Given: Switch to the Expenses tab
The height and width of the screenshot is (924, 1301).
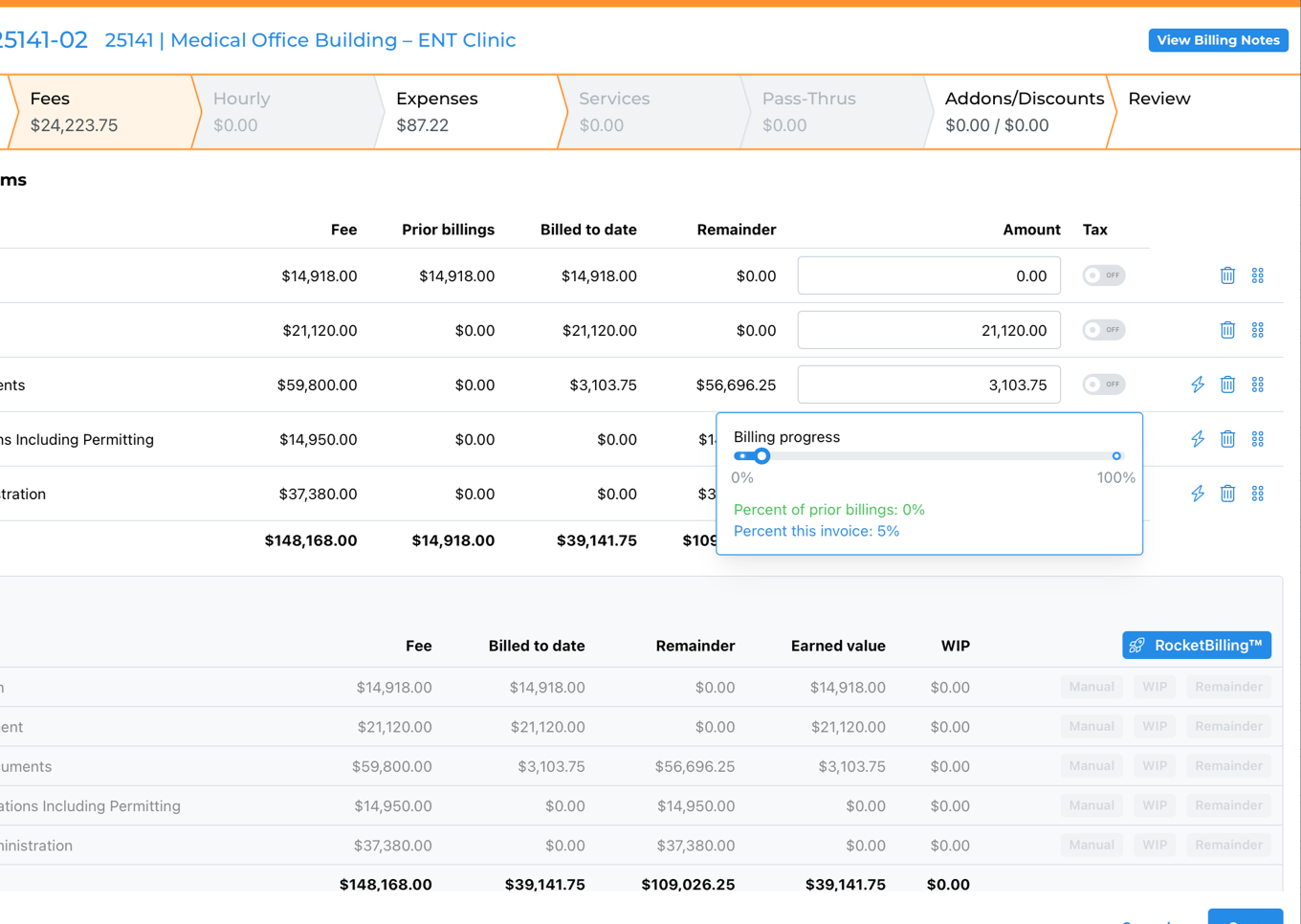Looking at the screenshot, I should (x=437, y=109).
